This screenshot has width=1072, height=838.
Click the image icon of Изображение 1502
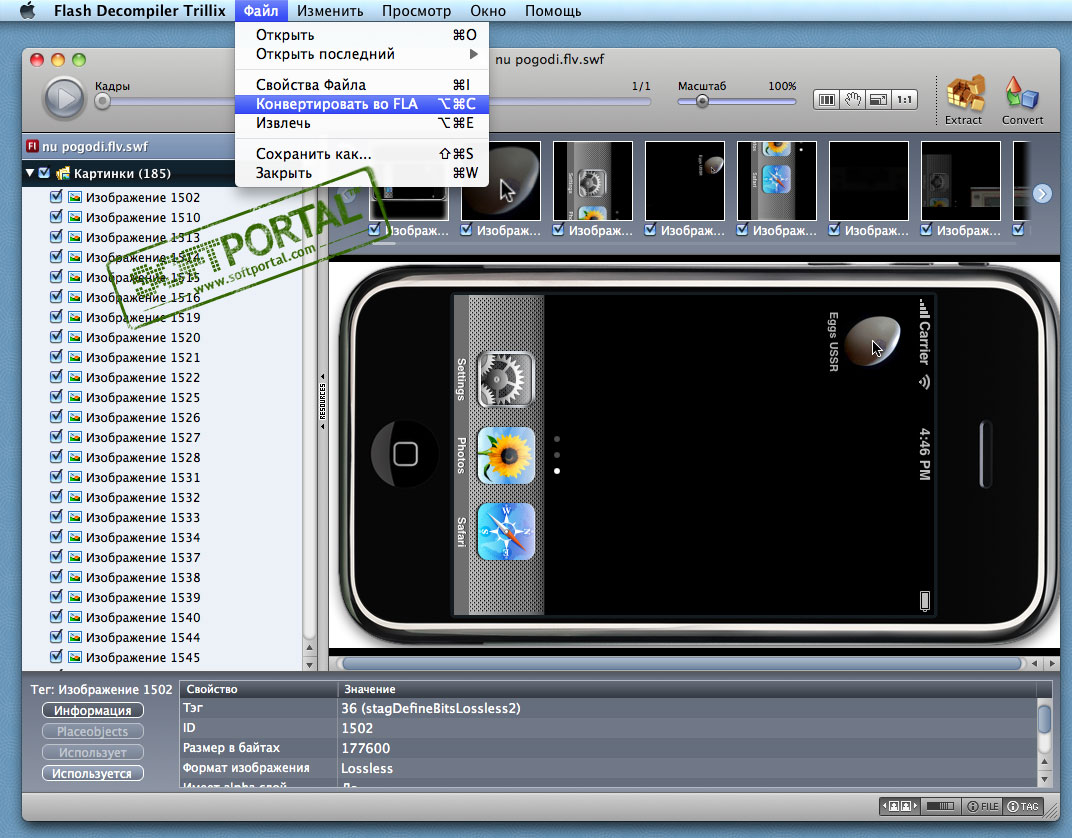[x=75, y=198]
